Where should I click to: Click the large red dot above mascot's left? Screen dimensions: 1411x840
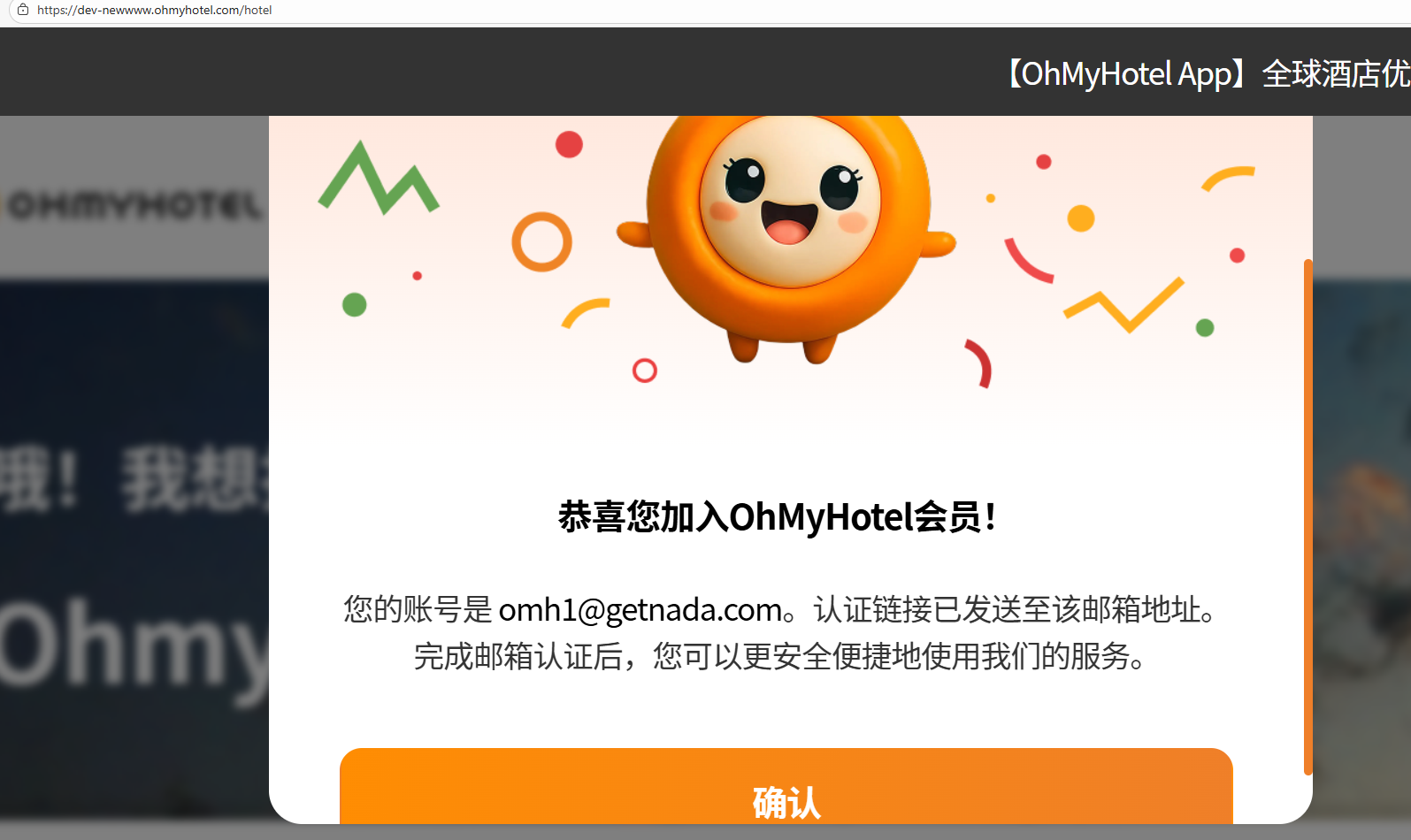click(x=569, y=144)
